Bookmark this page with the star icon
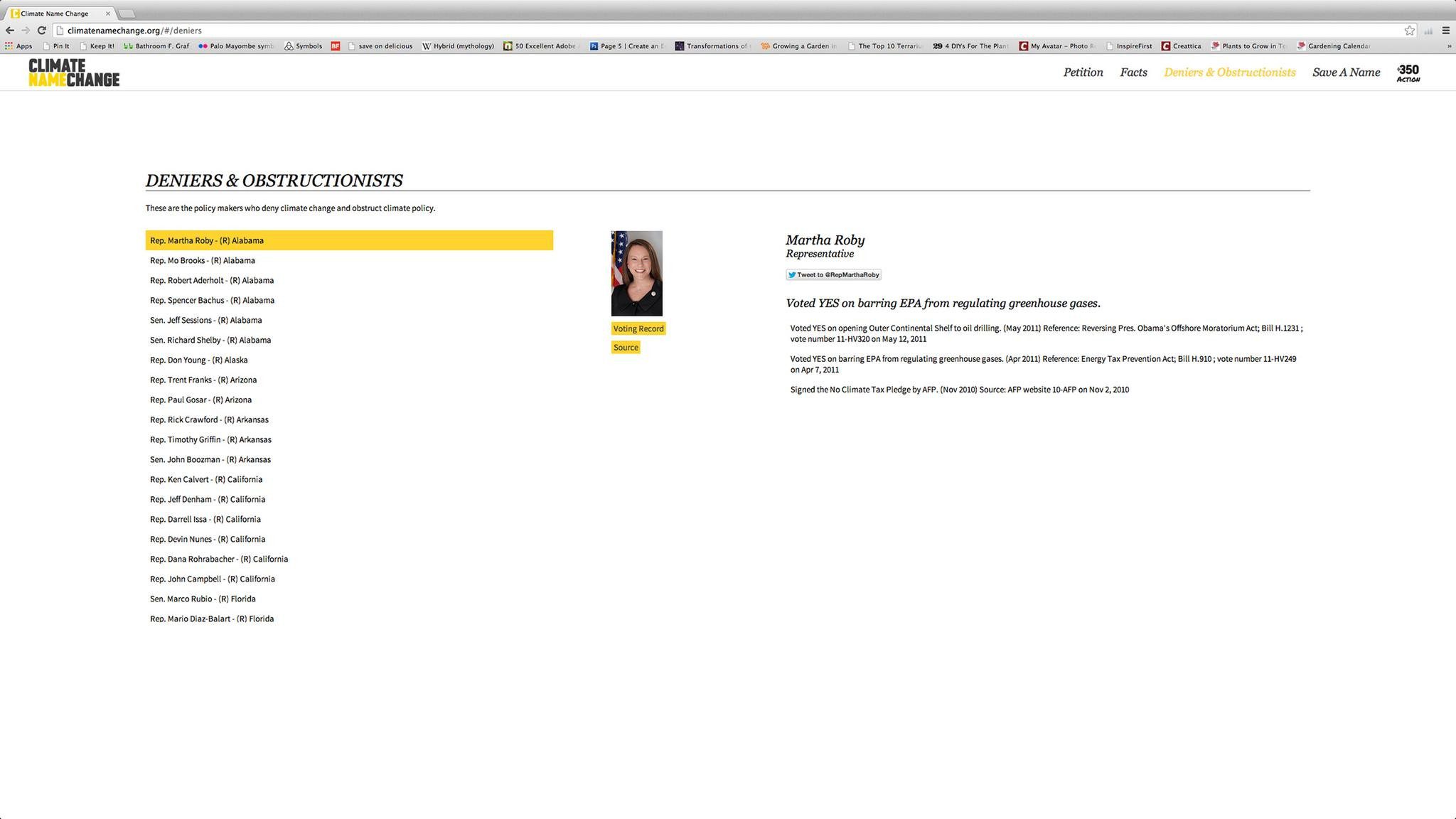This screenshot has width=1456, height=819. click(1409, 31)
